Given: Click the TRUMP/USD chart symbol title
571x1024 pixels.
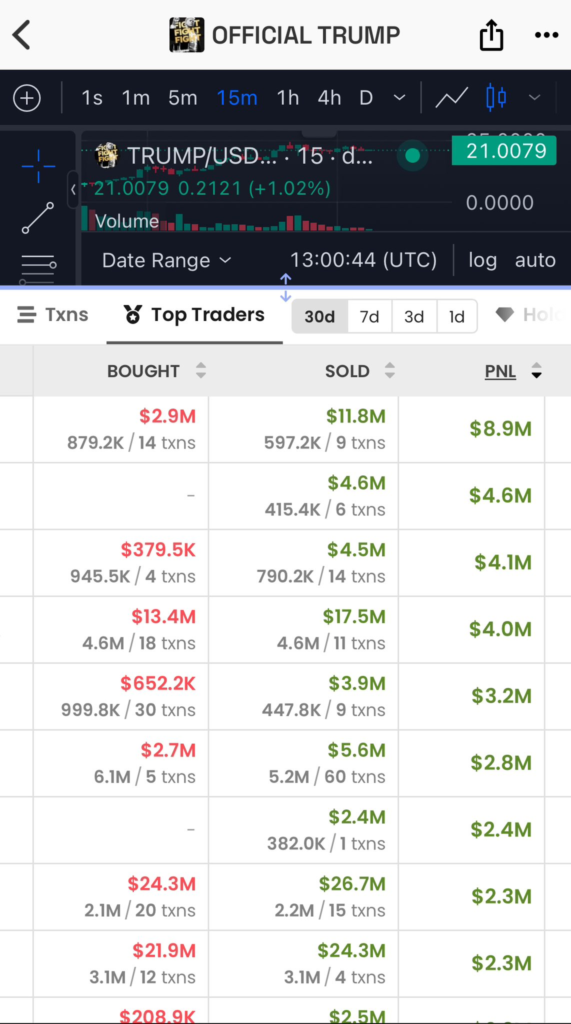Looking at the screenshot, I should (251, 155).
